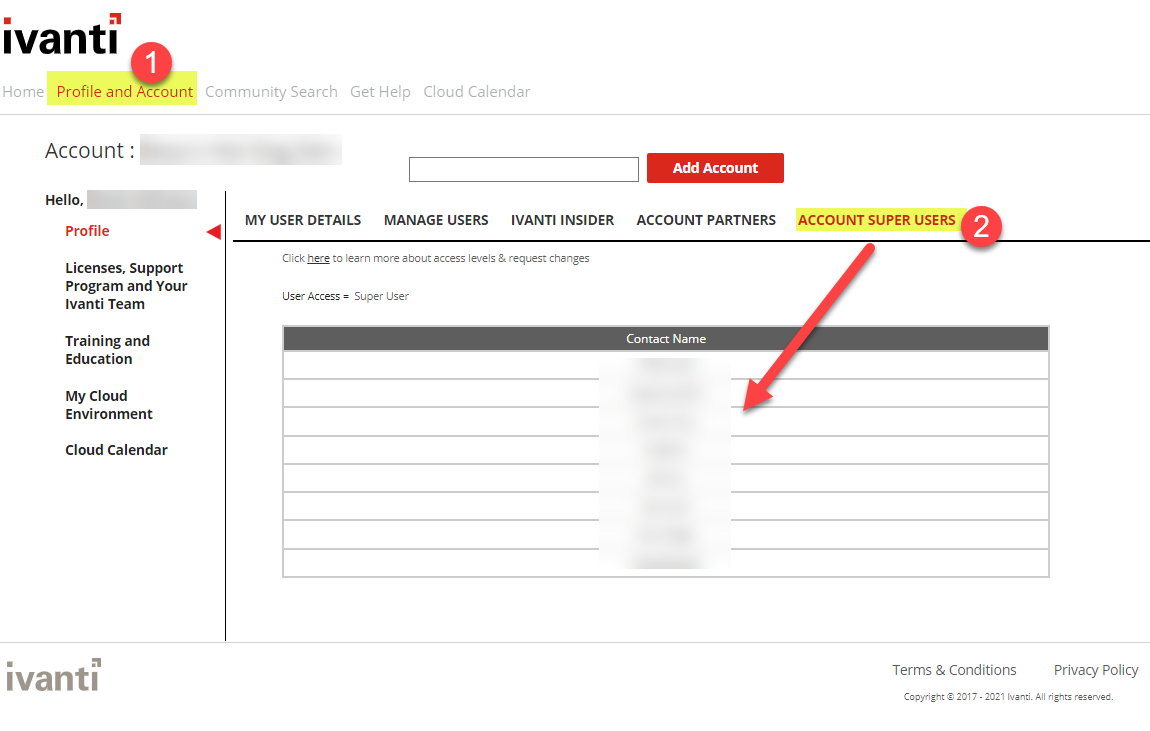Image resolution: width=1150 pixels, height=731 pixels.
Task: Click the account search input field
Action: (x=523, y=169)
